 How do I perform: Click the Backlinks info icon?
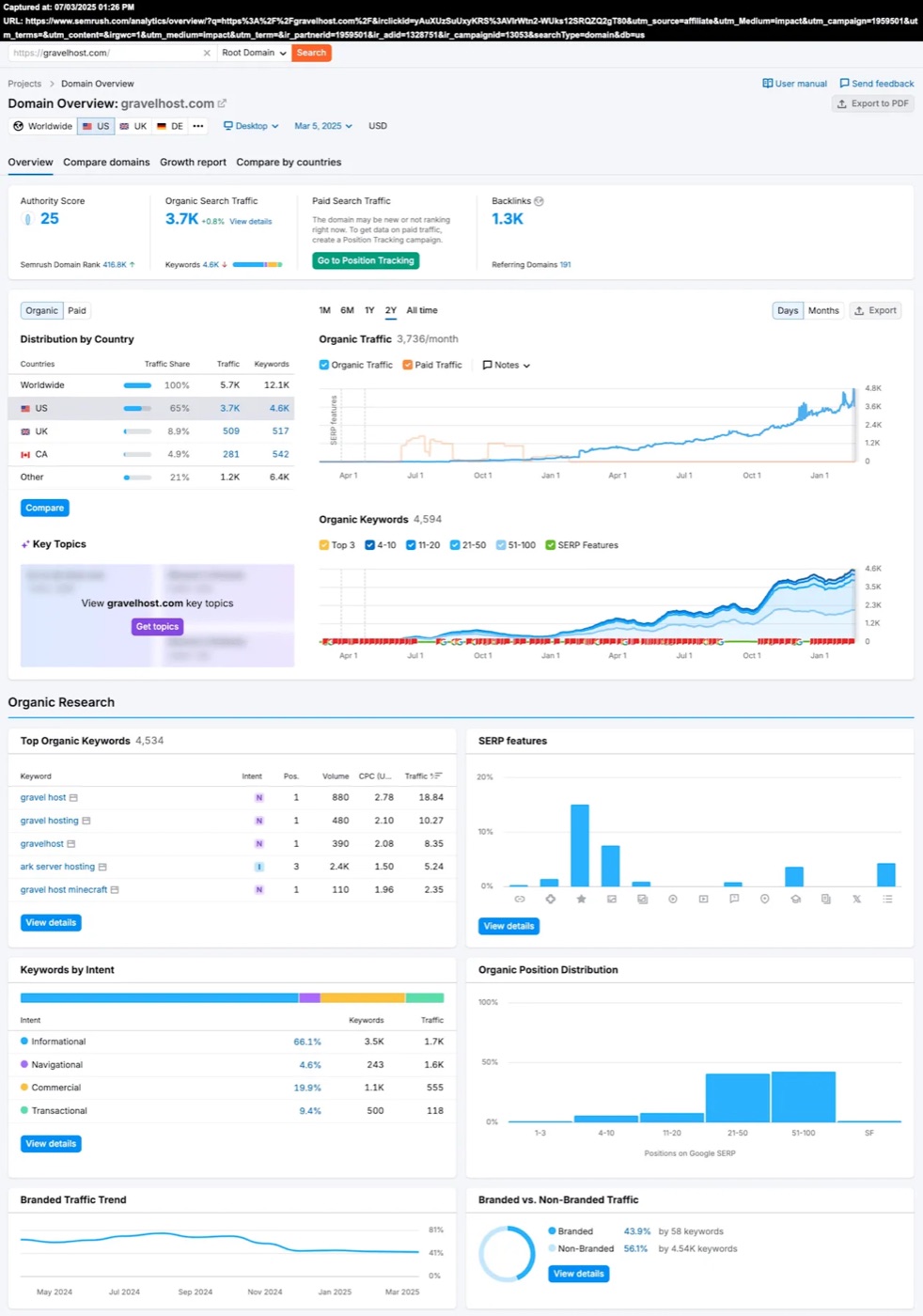click(539, 201)
